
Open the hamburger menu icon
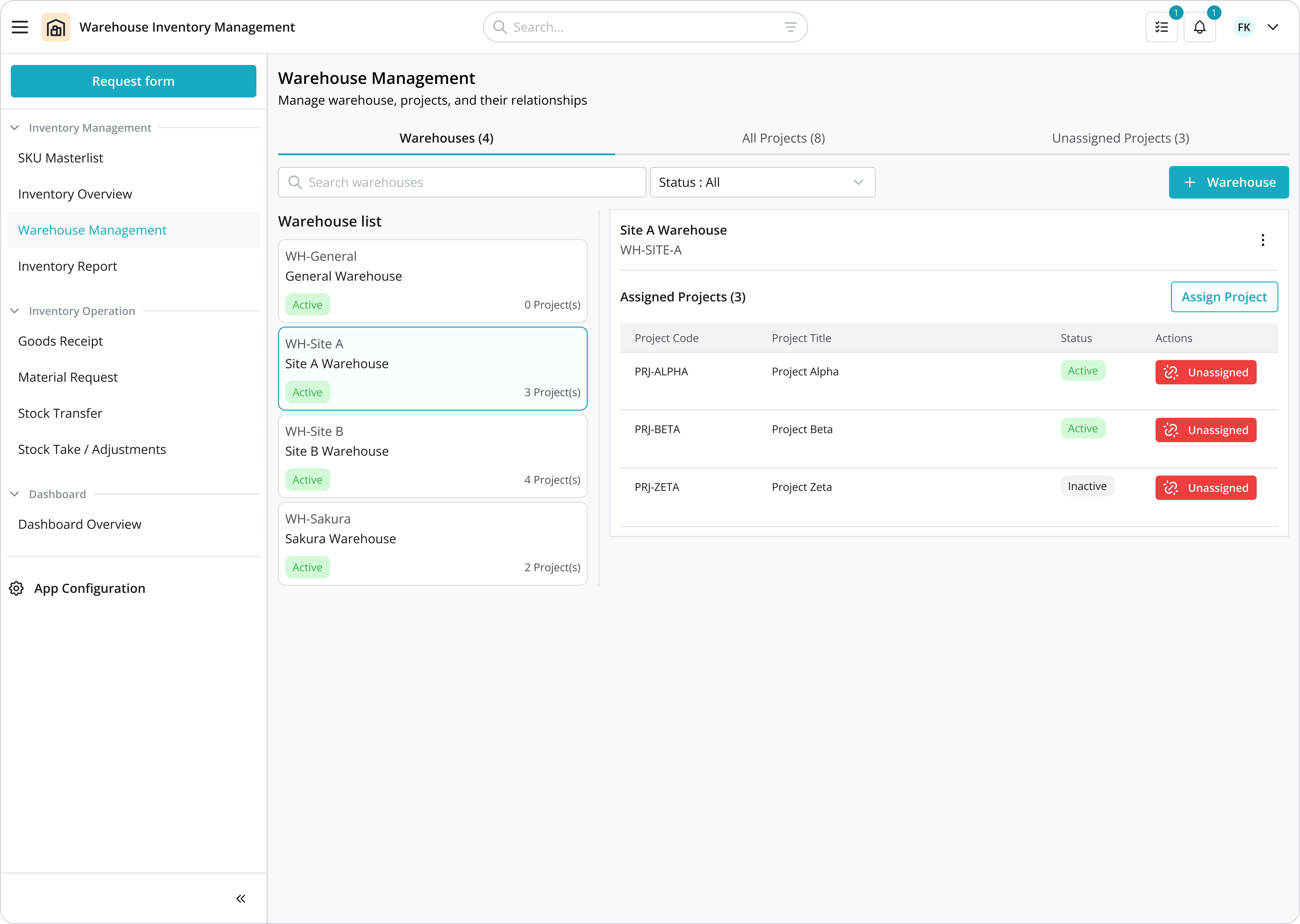click(x=20, y=27)
